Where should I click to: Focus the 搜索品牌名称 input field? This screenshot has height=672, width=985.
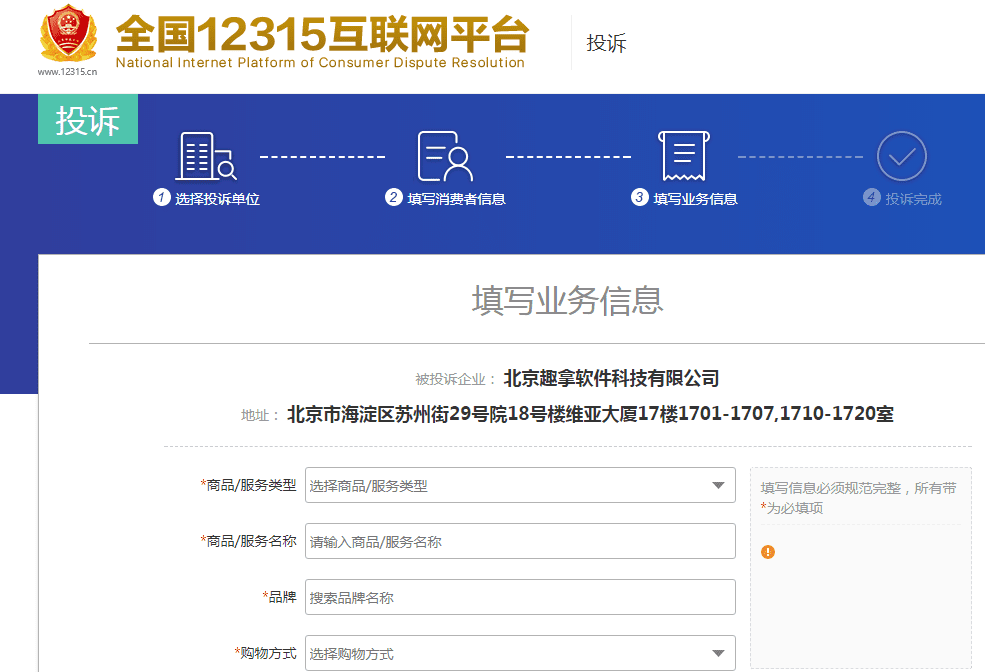(x=520, y=598)
